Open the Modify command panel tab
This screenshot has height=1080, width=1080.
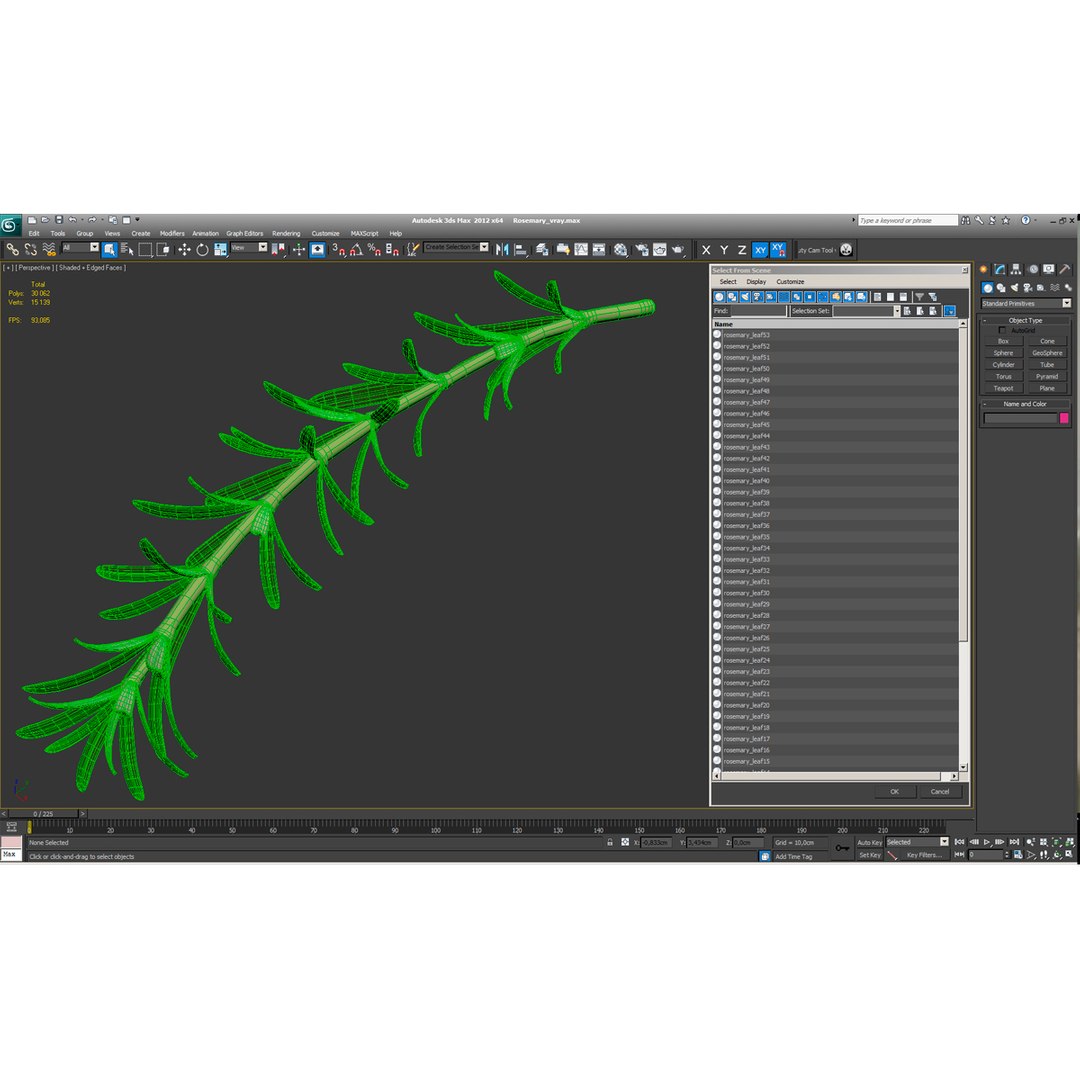point(999,269)
